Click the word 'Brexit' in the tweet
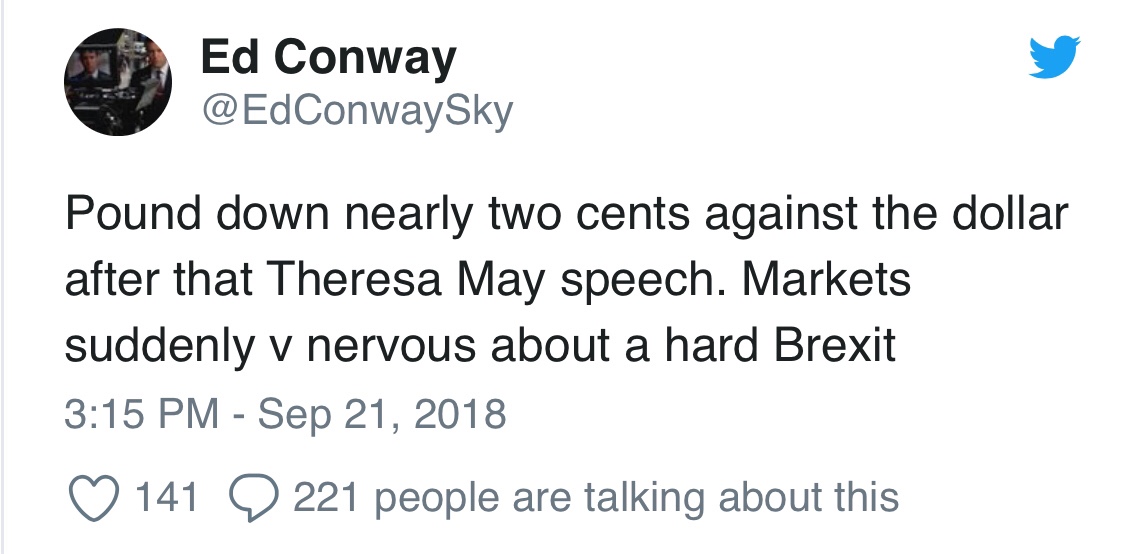The width and height of the screenshot is (1129, 554). pos(835,345)
